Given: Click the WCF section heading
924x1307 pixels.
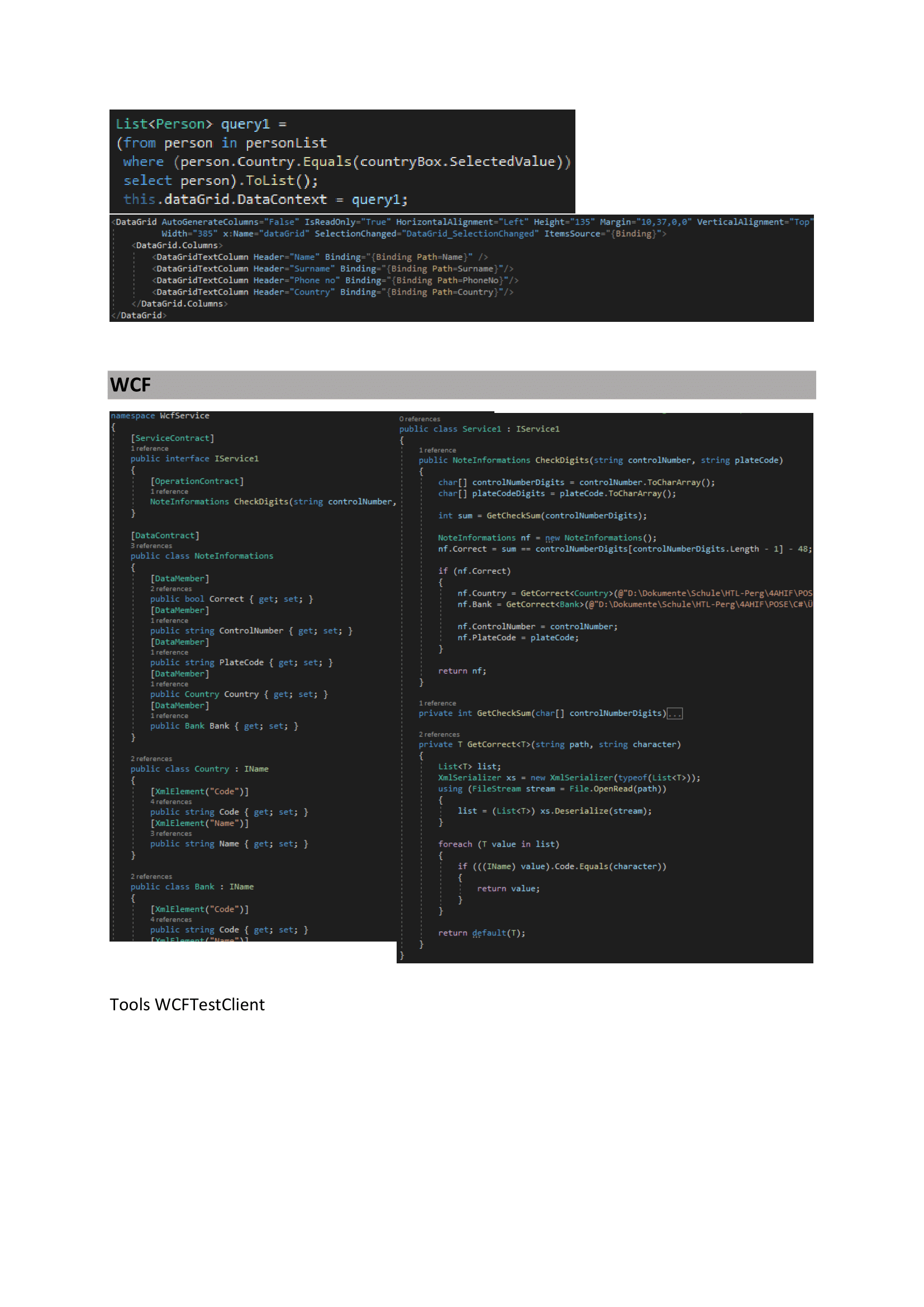Looking at the screenshot, I should pyautogui.click(x=130, y=385).
